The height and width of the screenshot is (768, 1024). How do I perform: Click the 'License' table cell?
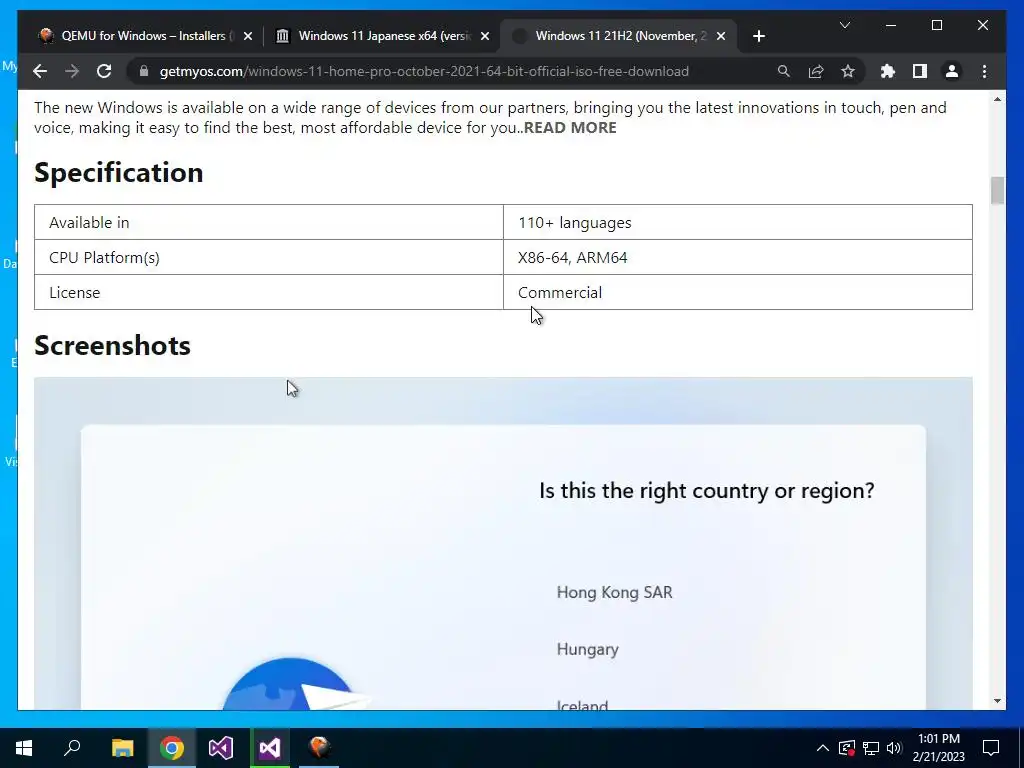[268, 292]
